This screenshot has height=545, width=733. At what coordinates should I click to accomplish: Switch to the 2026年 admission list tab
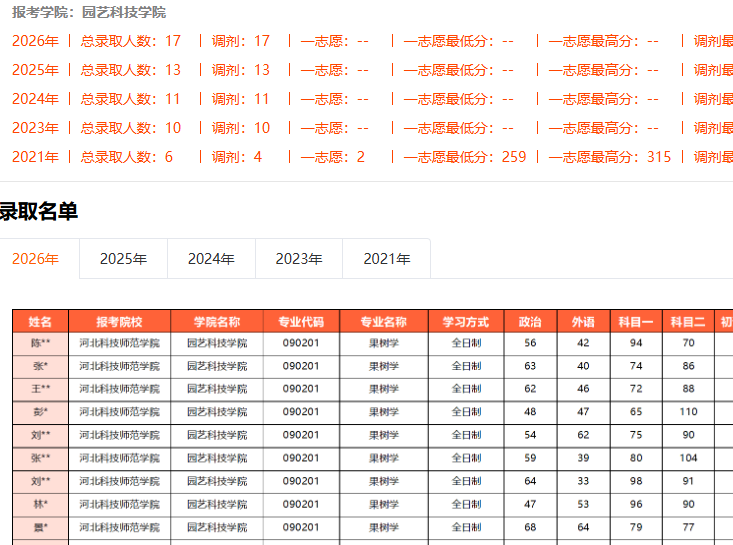point(36,259)
